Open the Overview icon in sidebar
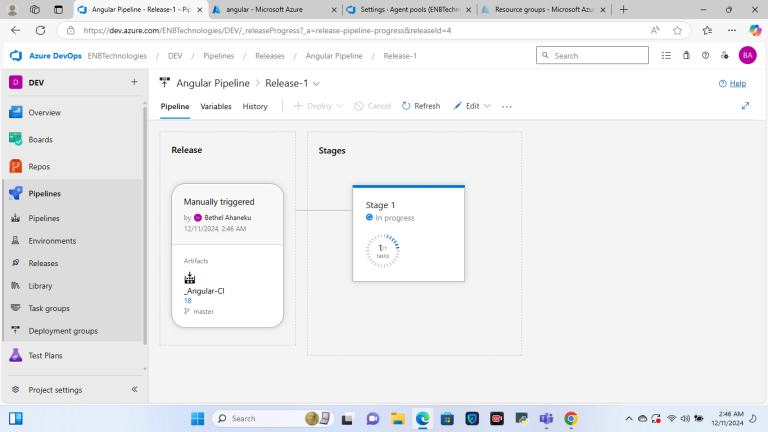 click(x=16, y=112)
